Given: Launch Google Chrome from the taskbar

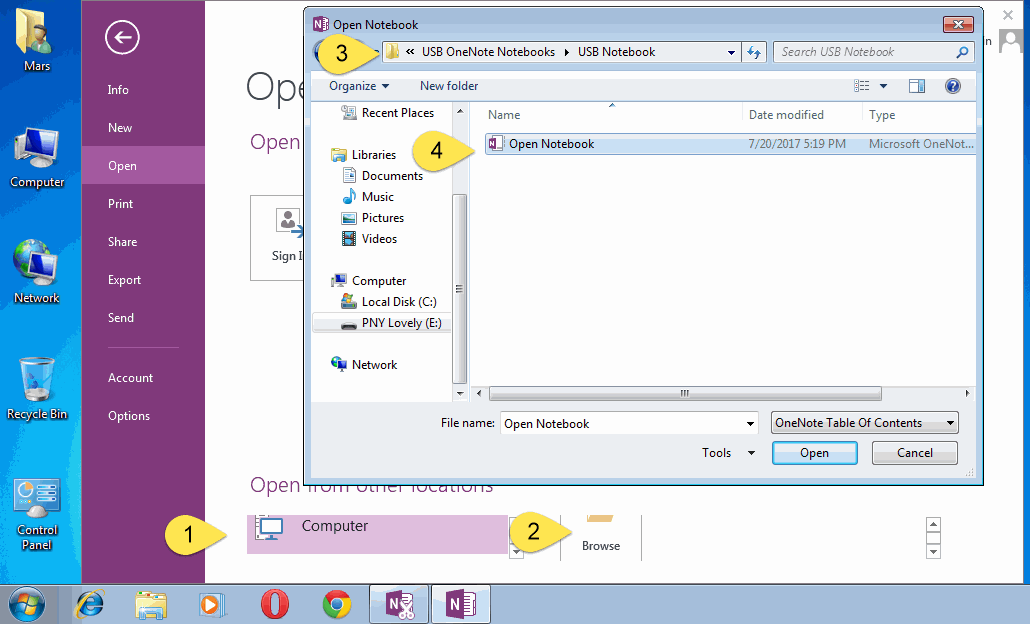Looking at the screenshot, I should tap(336, 604).
